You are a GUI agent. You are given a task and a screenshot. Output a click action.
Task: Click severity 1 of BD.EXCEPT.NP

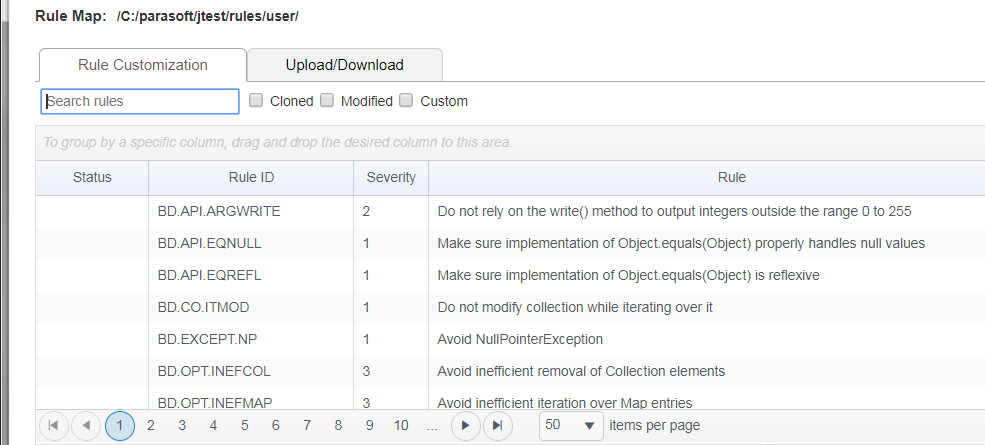click(366, 339)
